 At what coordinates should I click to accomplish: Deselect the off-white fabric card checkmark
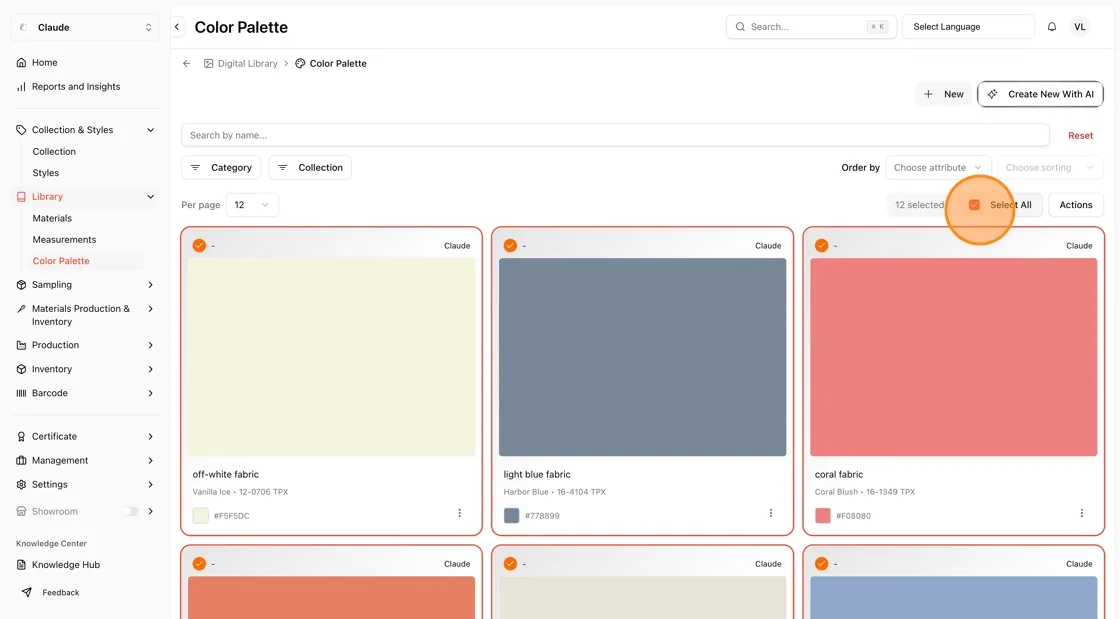point(199,246)
